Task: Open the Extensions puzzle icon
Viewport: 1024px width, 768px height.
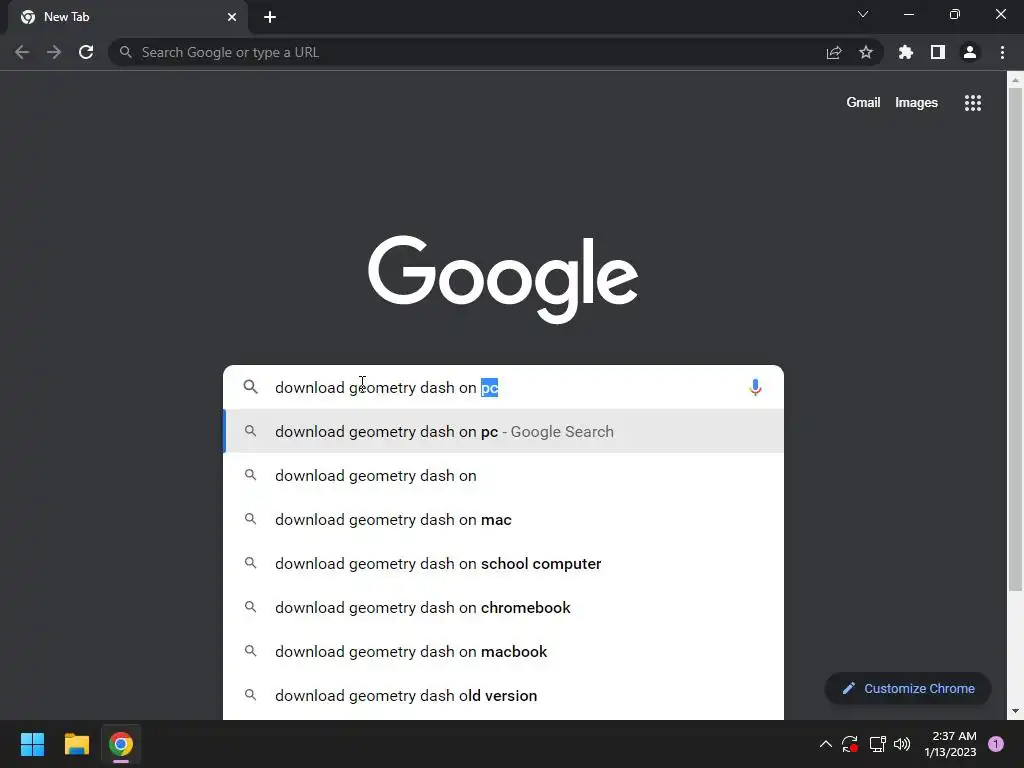Action: (x=906, y=52)
